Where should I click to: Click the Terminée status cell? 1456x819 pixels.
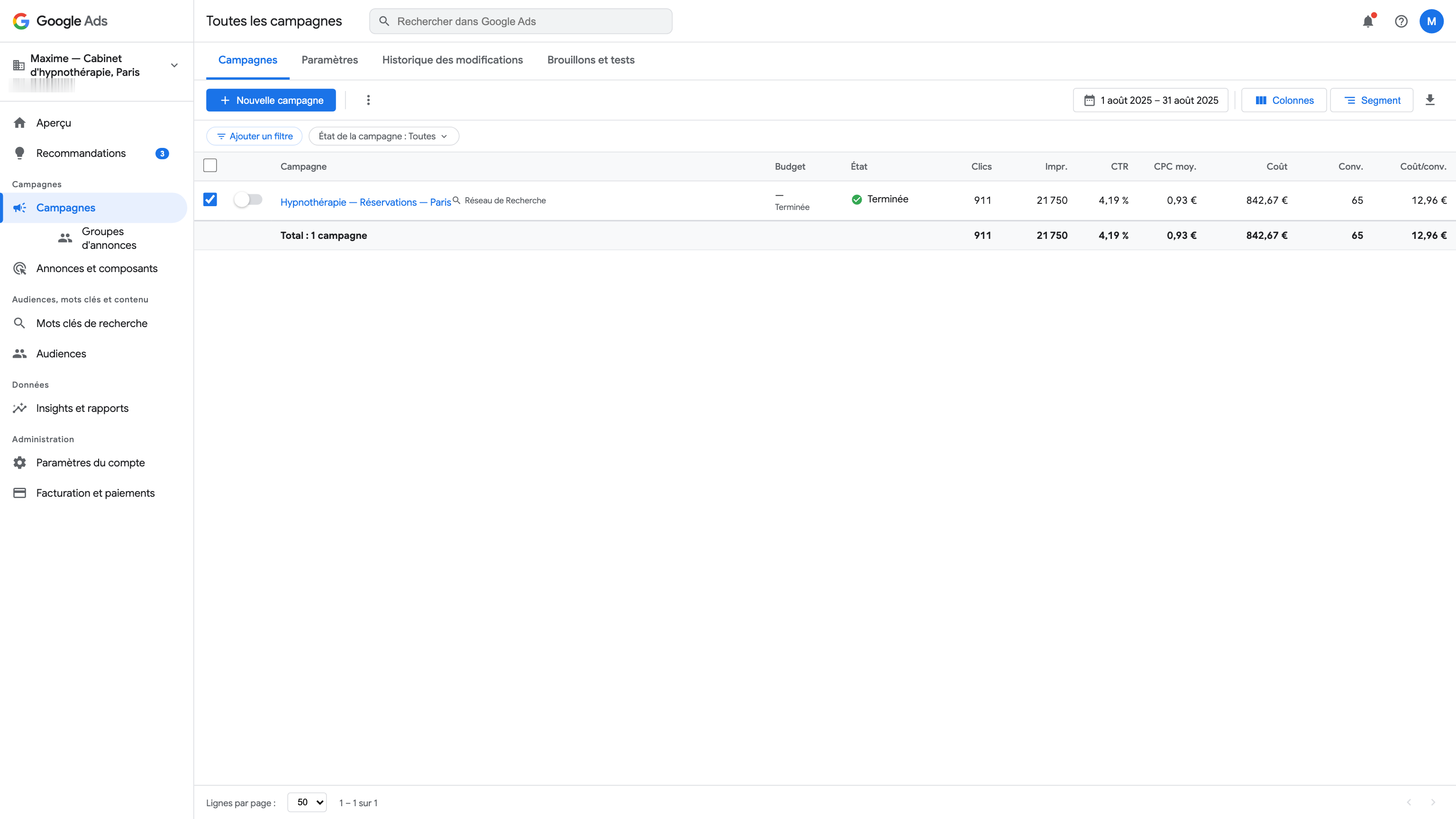click(x=880, y=199)
